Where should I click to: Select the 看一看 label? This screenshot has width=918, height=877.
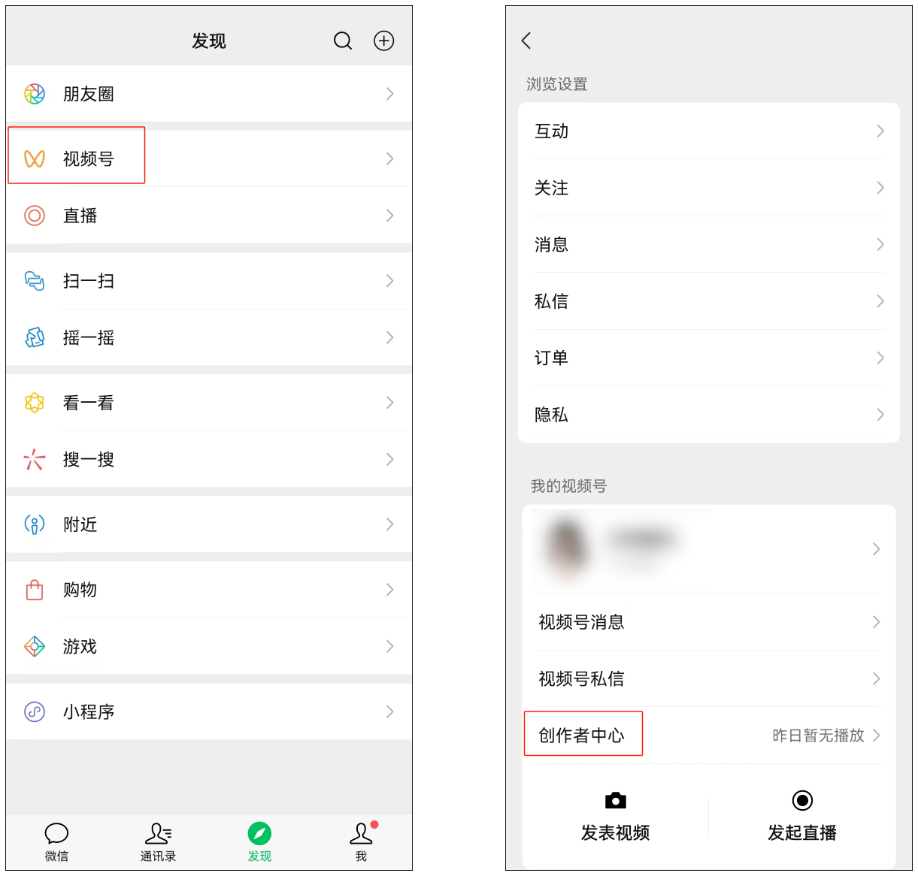[x=89, y=403]
